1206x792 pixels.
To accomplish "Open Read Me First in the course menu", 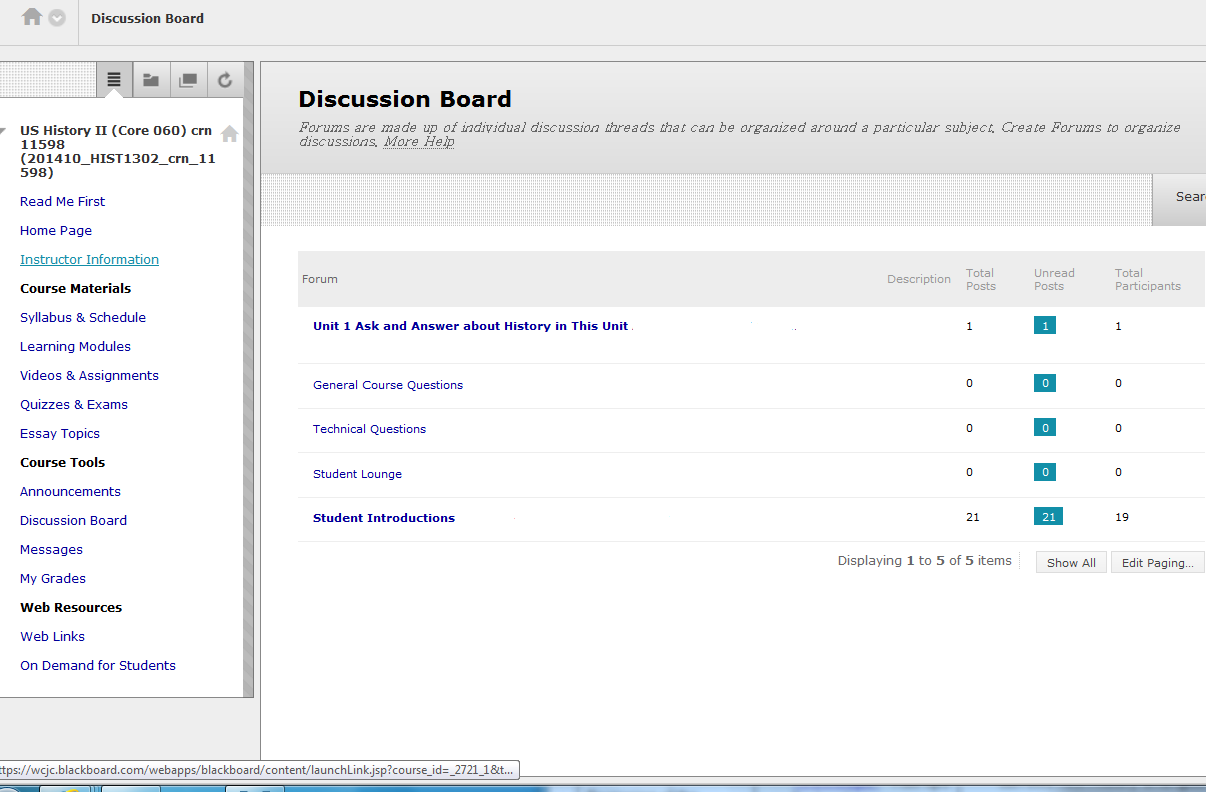I will click(62, 201).
